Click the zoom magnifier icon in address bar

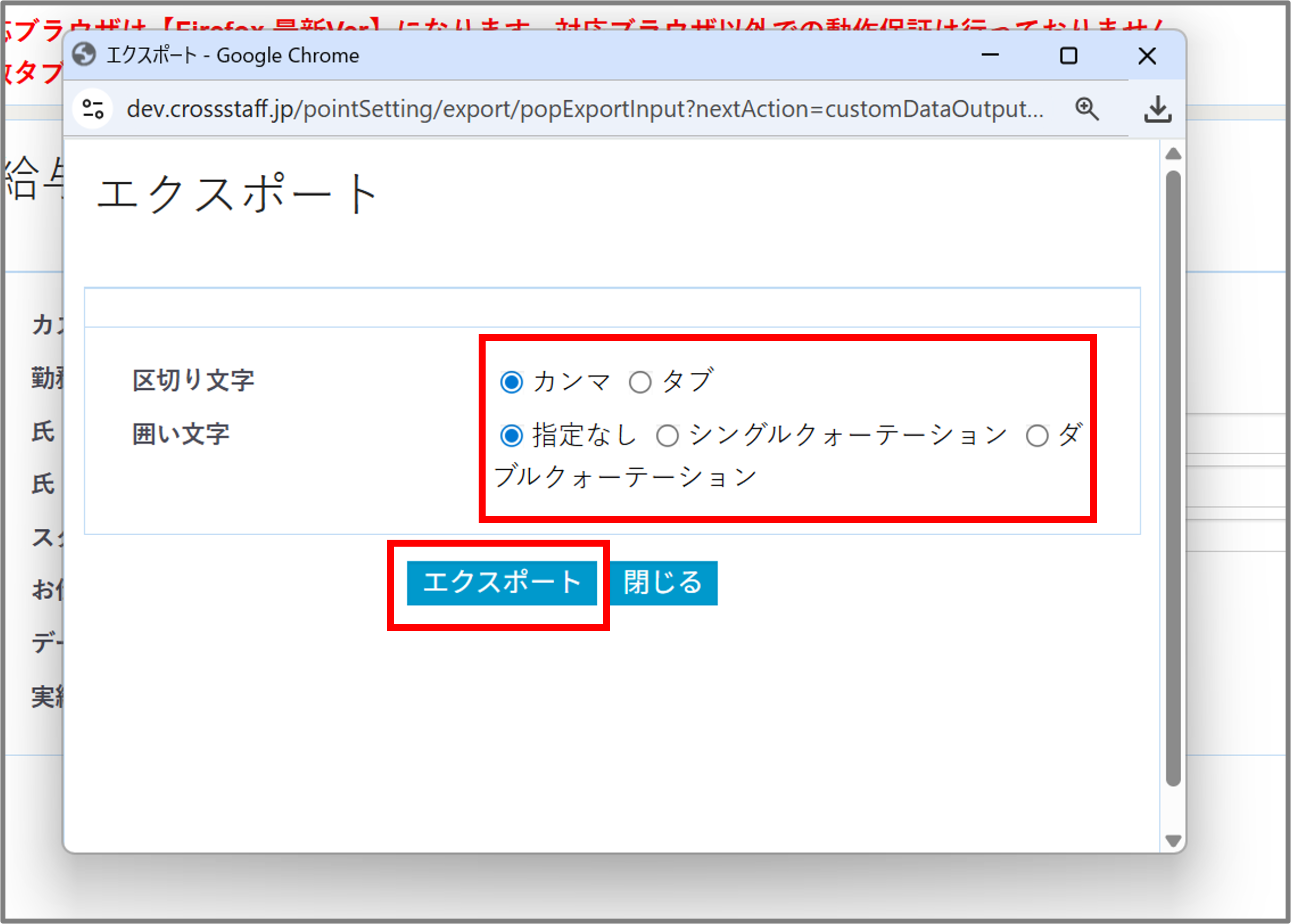pyautogui.click(x=1087, y=109)
